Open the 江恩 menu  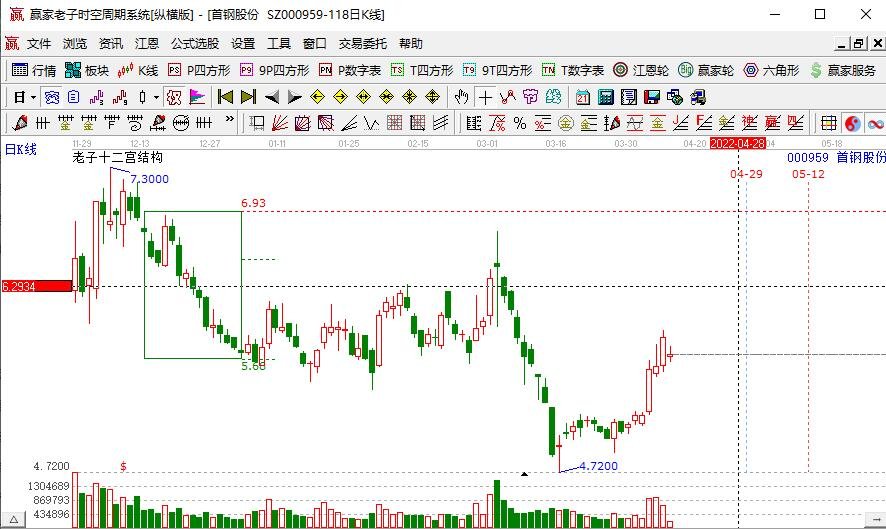(x=147, y=44)
